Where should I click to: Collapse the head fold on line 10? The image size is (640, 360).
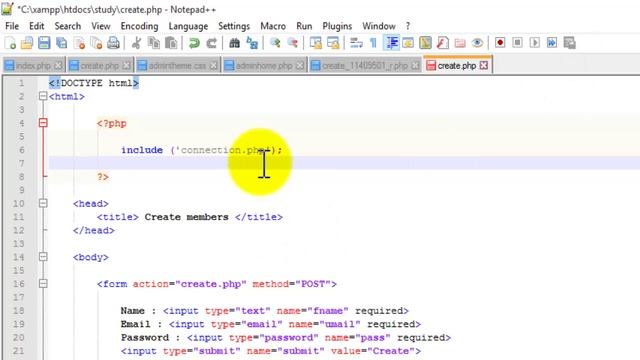43,203
